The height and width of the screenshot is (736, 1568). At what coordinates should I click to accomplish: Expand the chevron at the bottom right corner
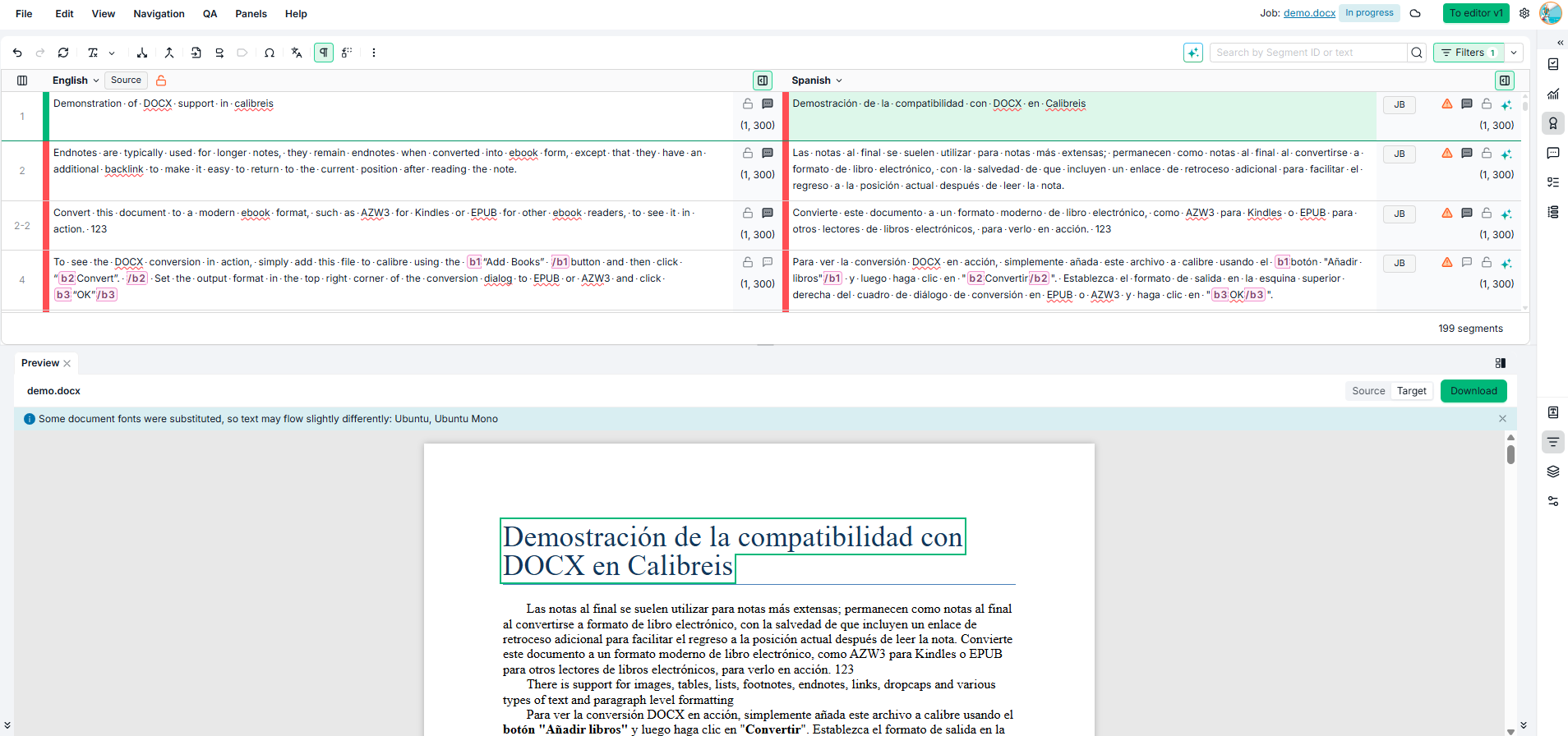tap(1524, 725)
